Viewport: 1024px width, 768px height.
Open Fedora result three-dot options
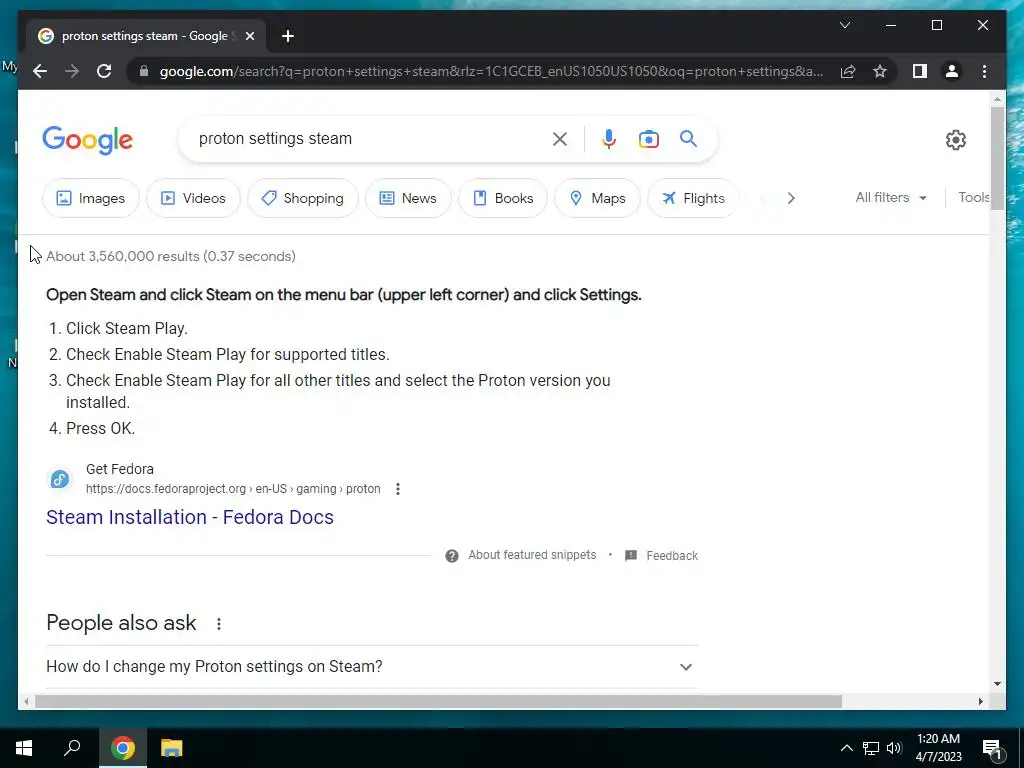click(398, 489)
